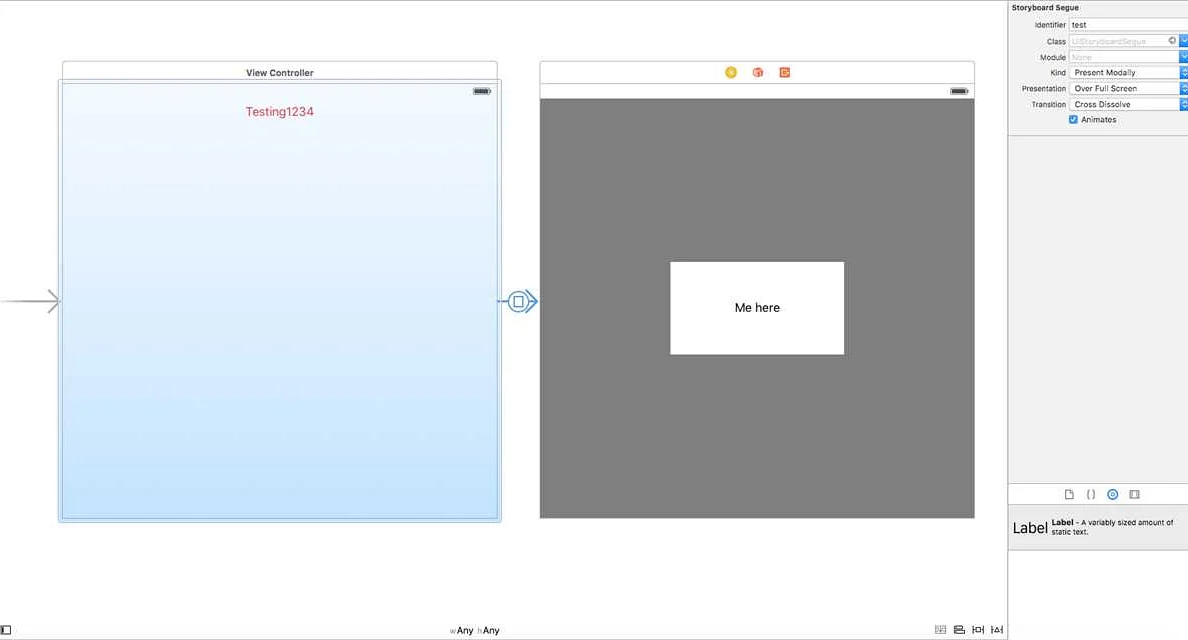Show the Media library icon

pyautogui.click(x=1135, y=493)
